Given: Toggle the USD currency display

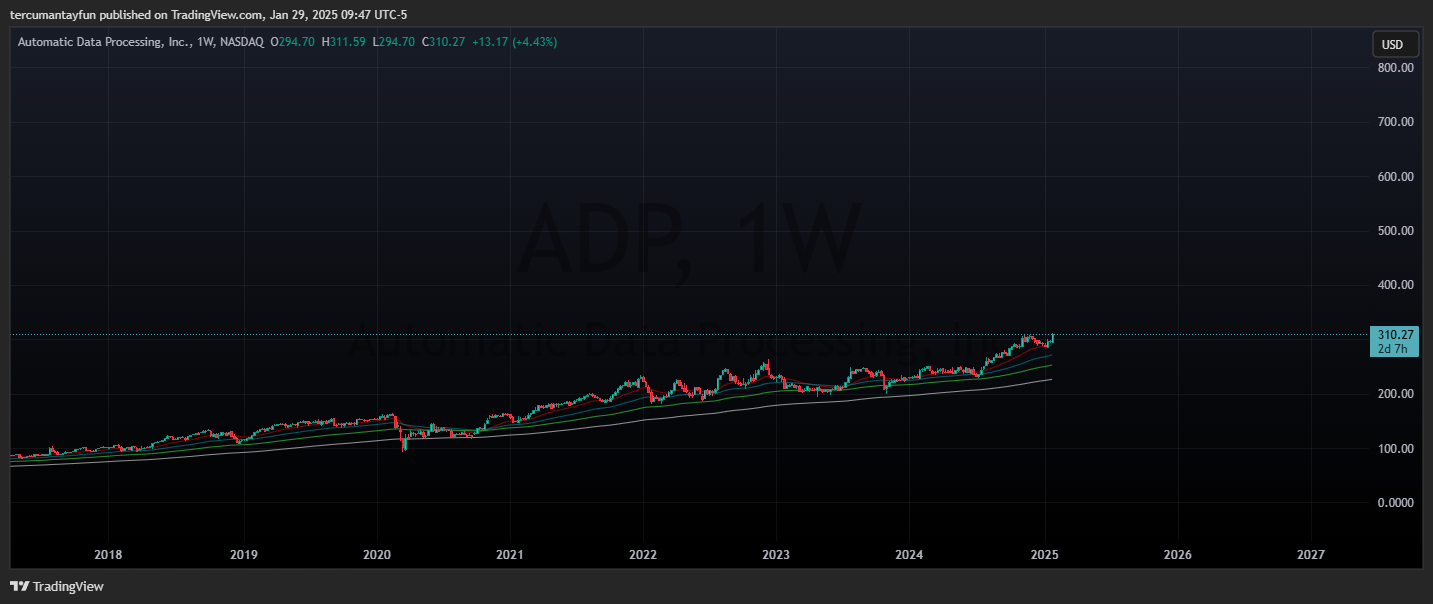Looking at the screenshot, I should 1394,44.
